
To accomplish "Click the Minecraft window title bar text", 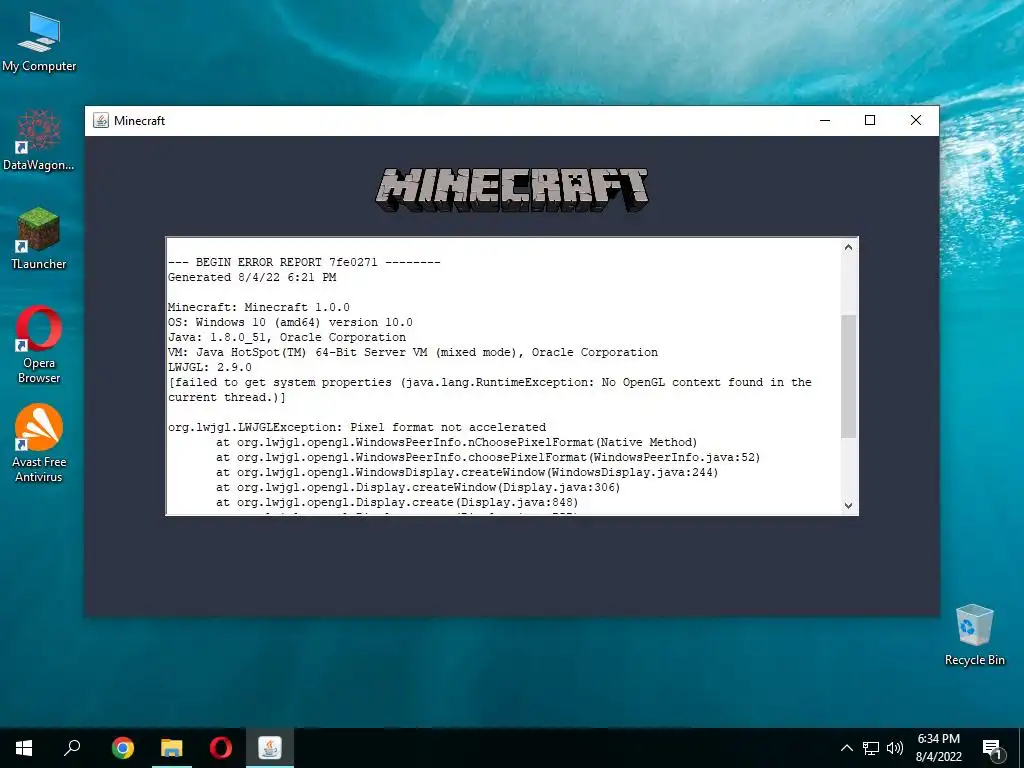I will pos(139,121).
